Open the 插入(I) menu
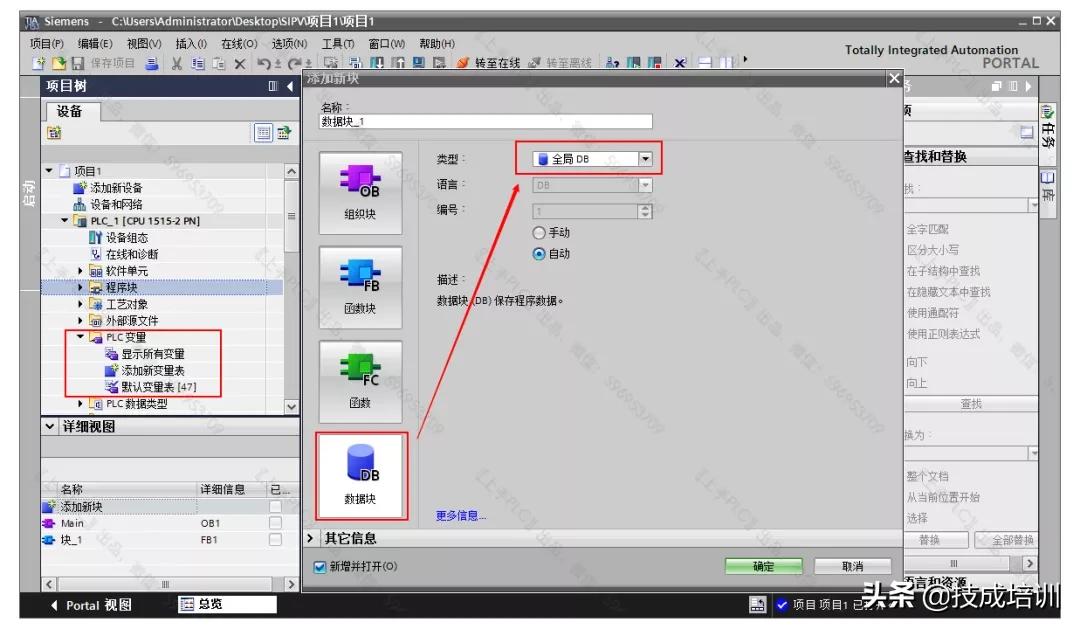 coord(191,43)
